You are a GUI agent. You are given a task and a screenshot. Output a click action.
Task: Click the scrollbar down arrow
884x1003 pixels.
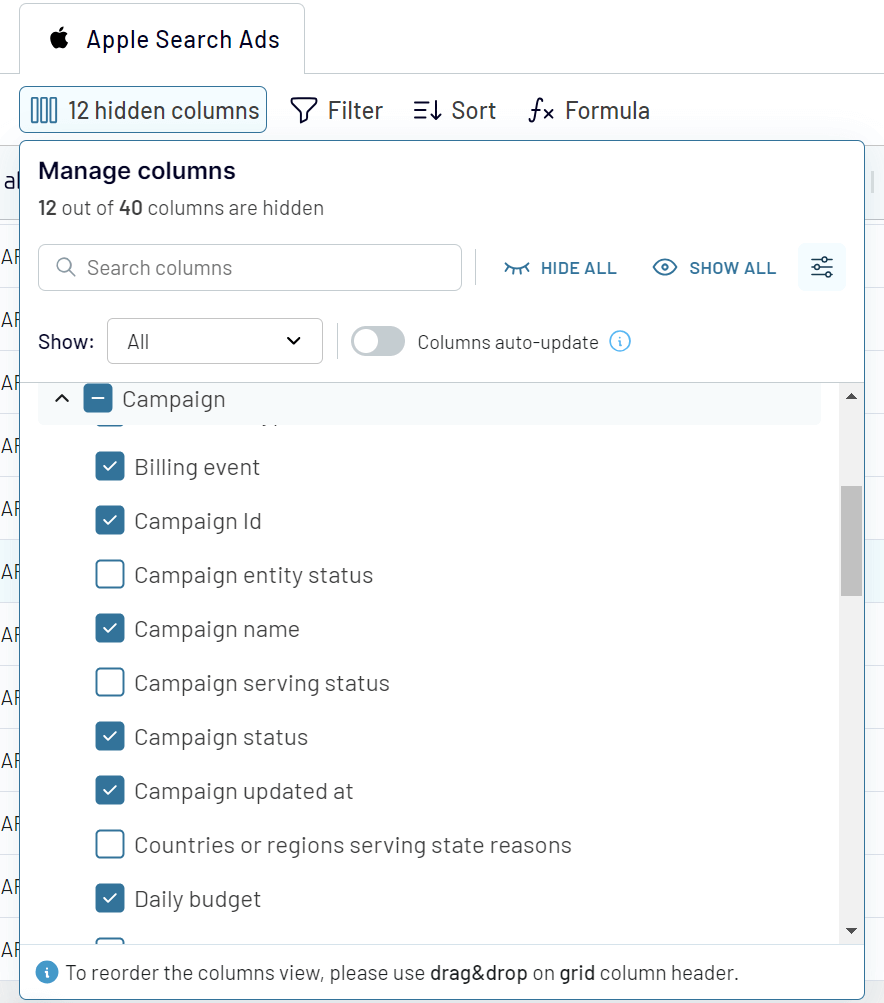851,931
